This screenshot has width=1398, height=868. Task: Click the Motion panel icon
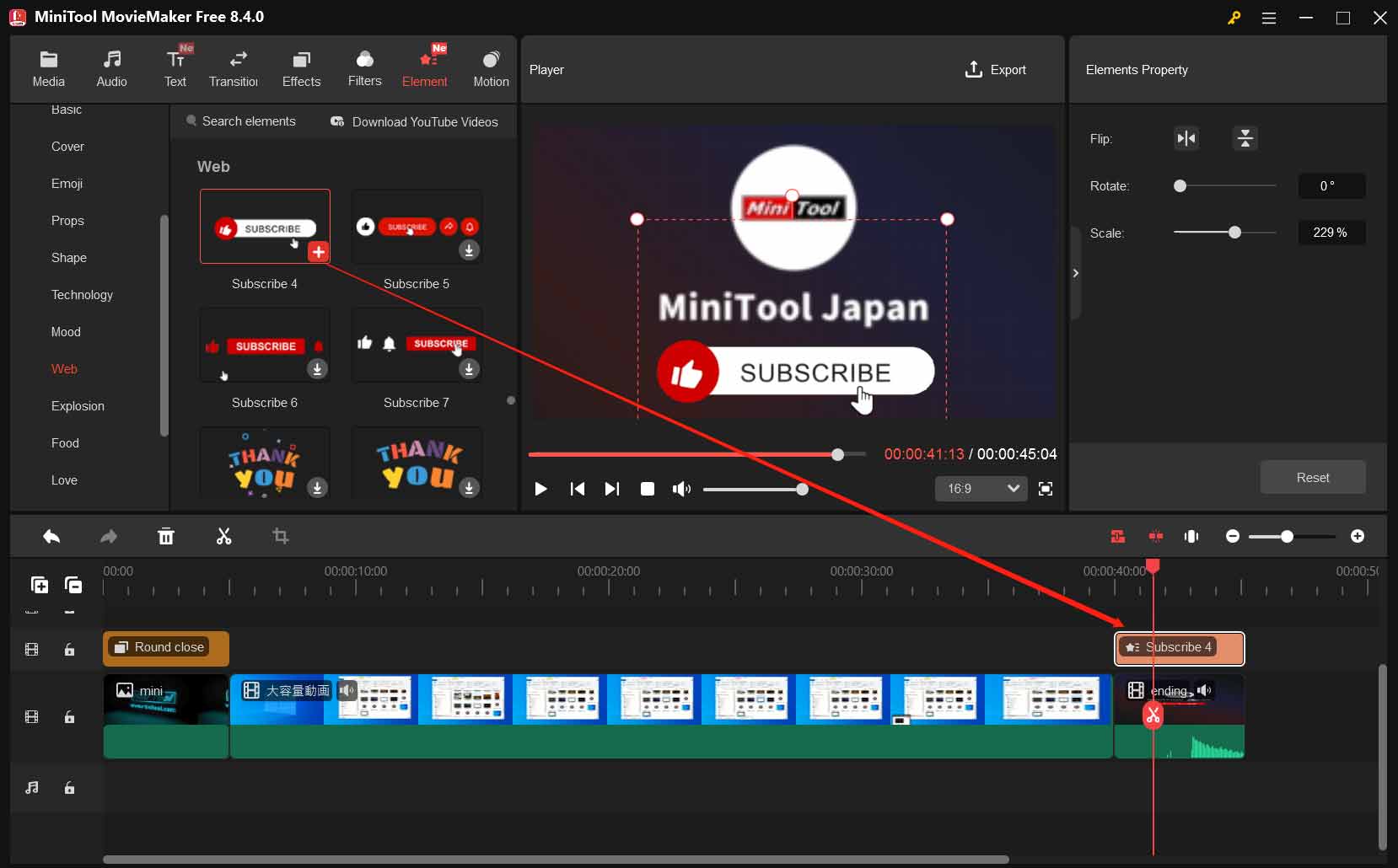(492, 67)
